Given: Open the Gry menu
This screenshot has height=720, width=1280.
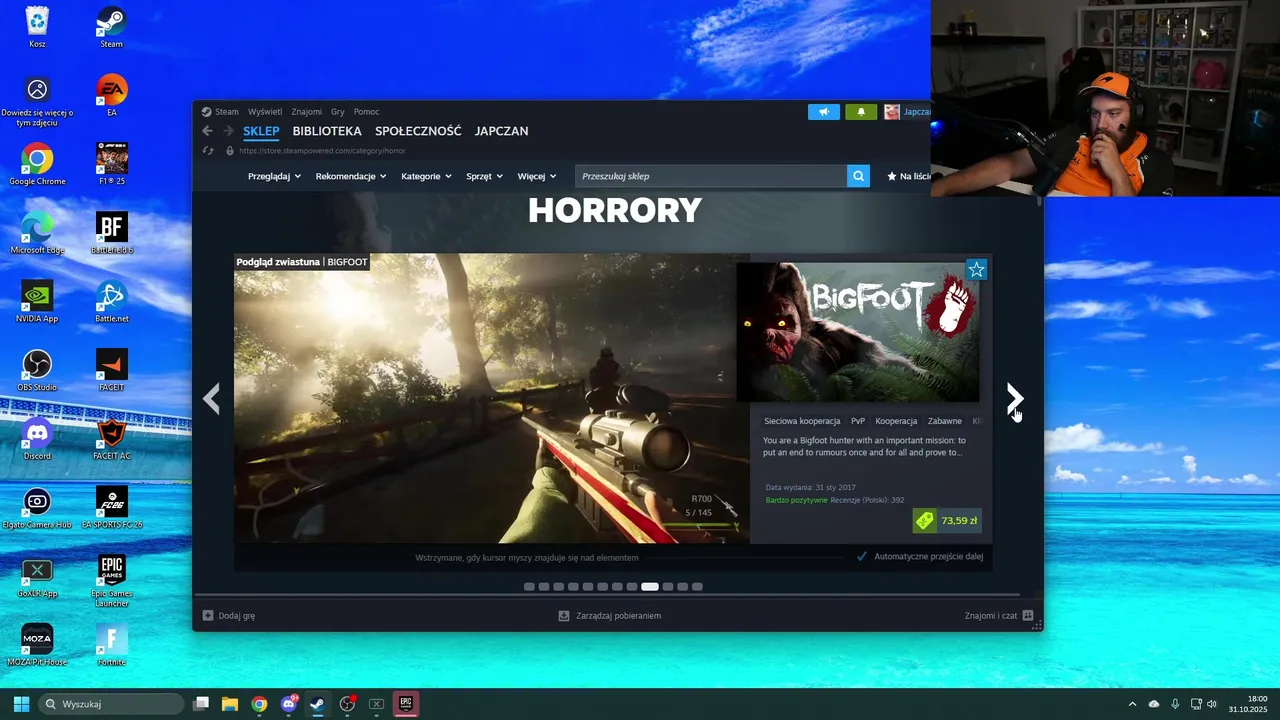Looking at the screenshot, I should coord(338,112).
